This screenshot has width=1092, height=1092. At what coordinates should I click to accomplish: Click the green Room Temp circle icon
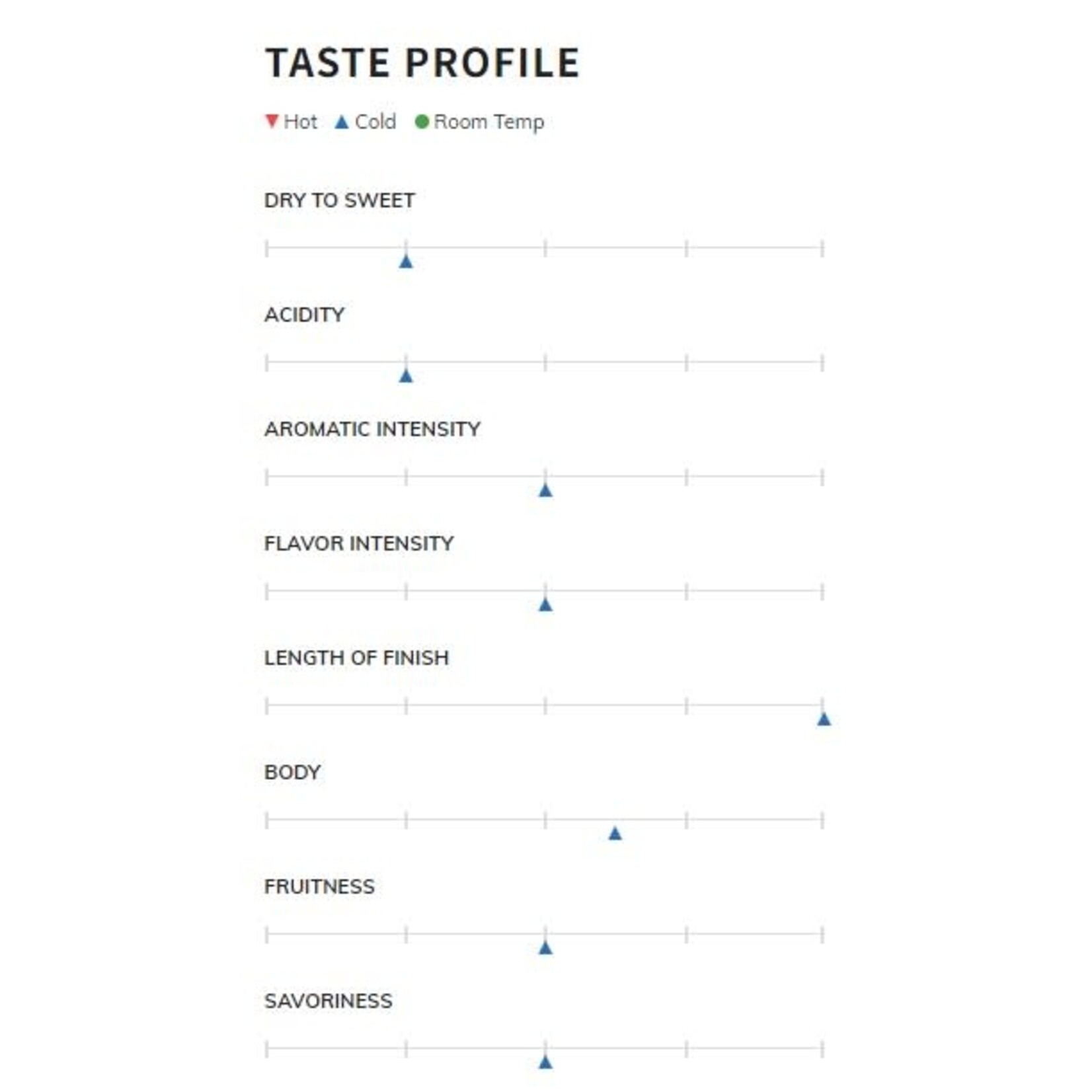(x=422, y=122)
